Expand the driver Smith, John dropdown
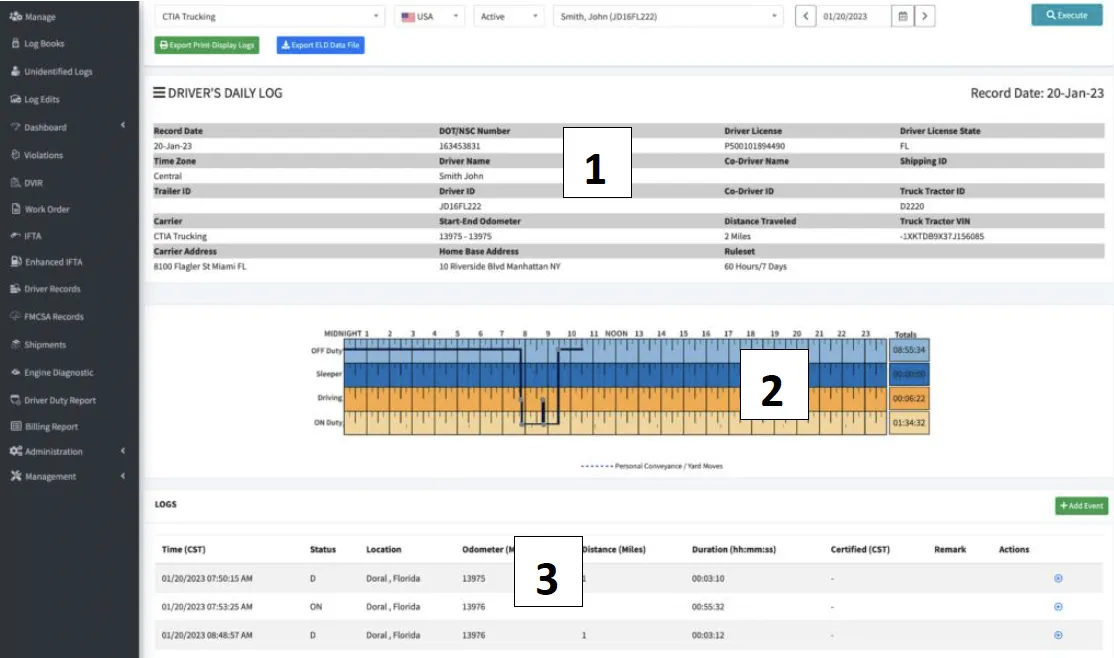 click(x=668, y=16)
